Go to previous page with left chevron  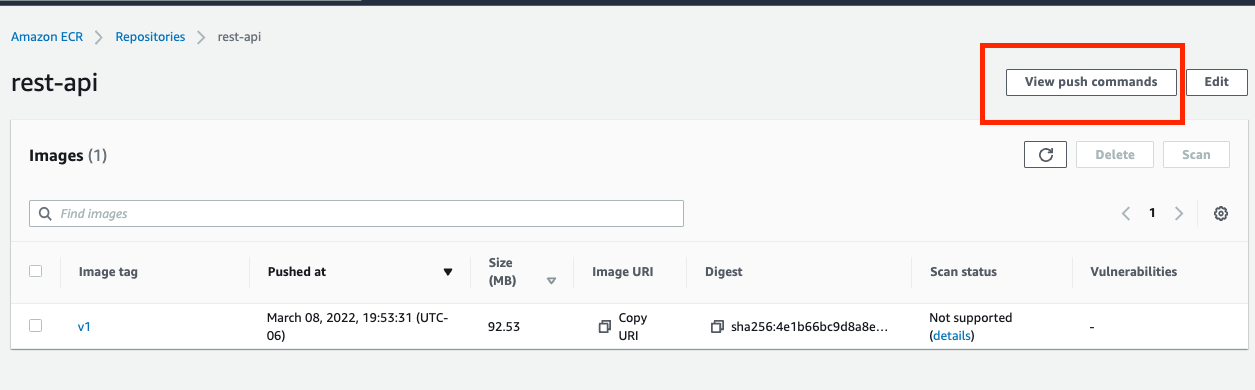point(1126,213)
